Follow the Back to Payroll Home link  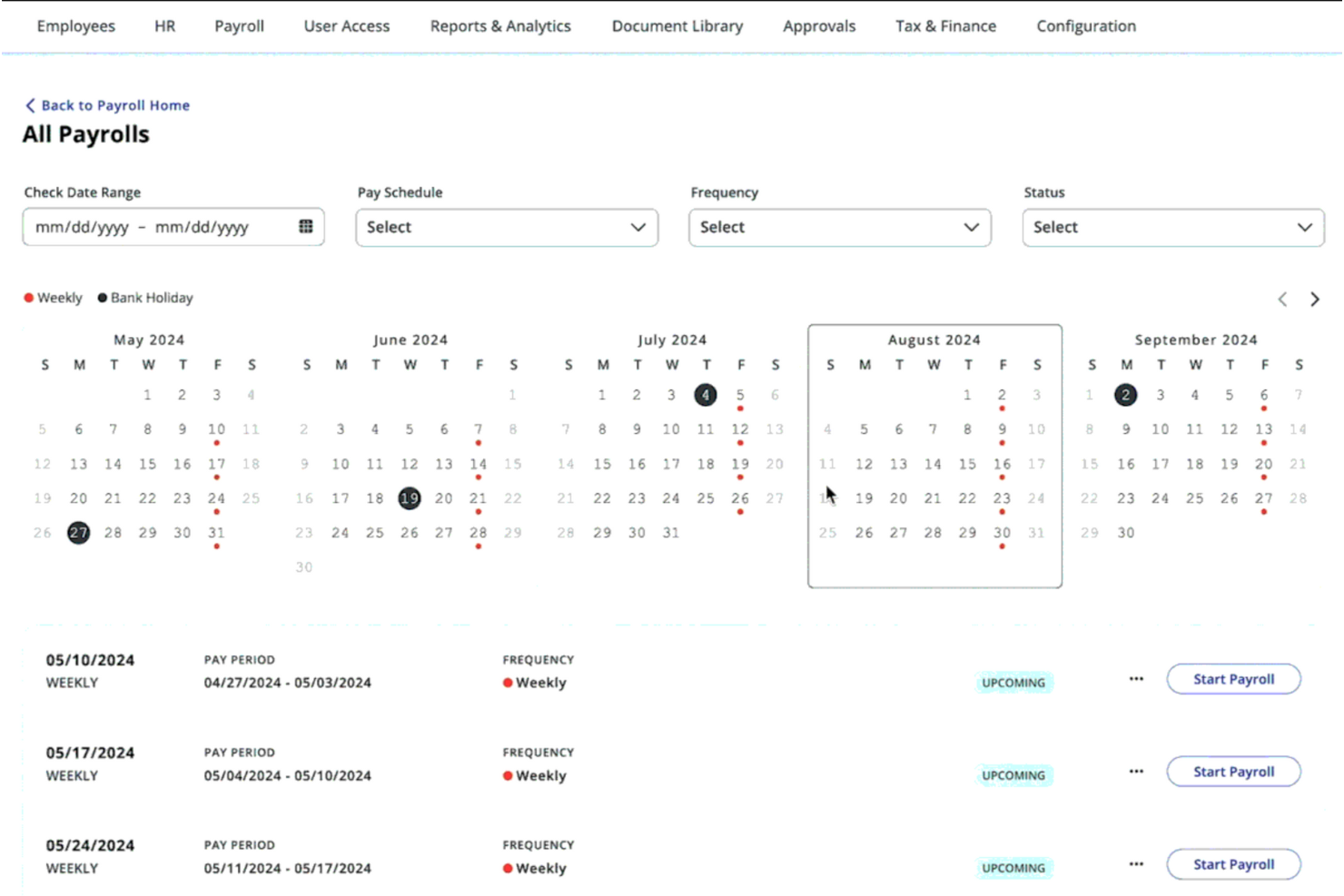point(114,104)
